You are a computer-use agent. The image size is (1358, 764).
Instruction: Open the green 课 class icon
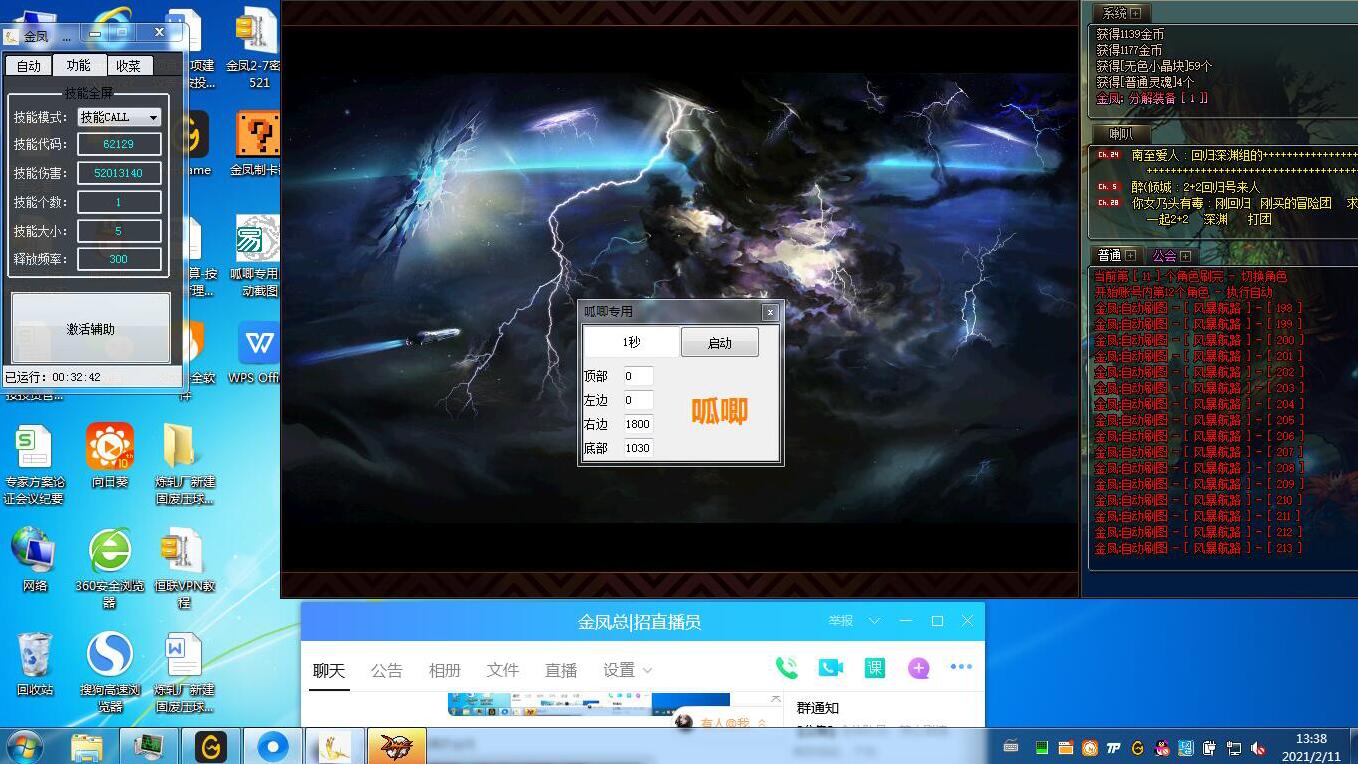tap(875, 668)
